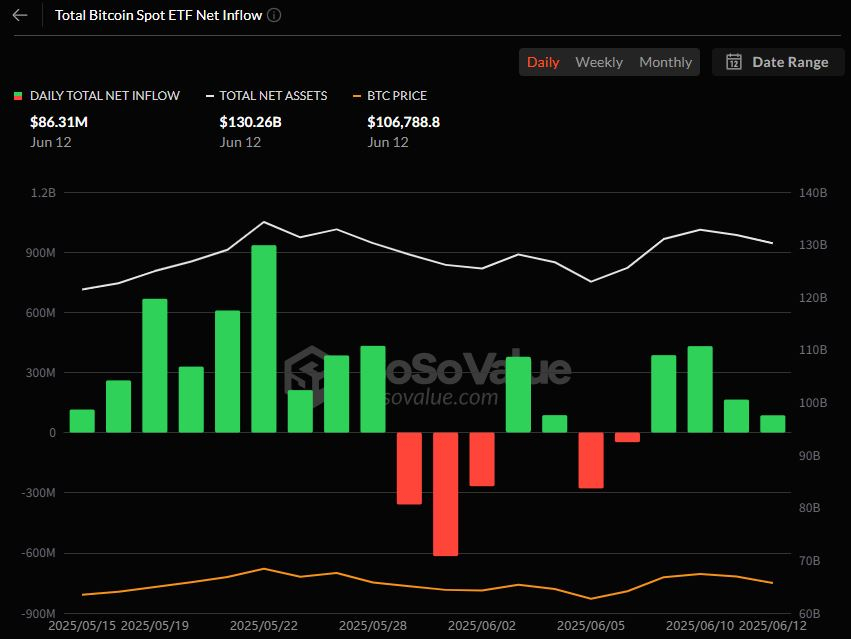The width and height of the screenshot is (851, 639).
Task: Click the last green bar for 2025/06/12
Action: click(x=772, y=424)
